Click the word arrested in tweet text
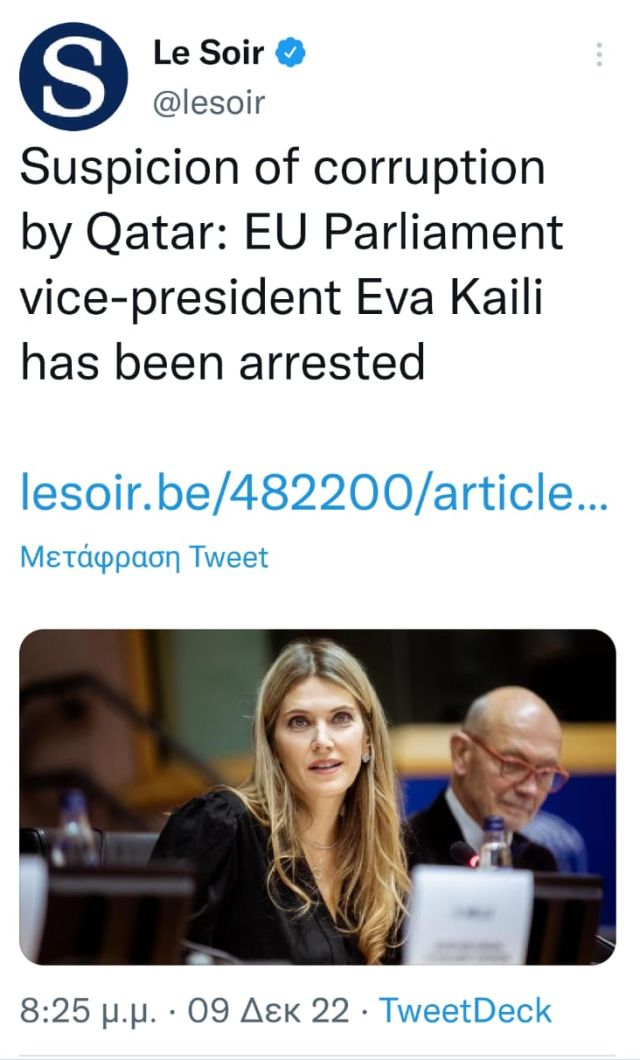 tap(331, 362)
